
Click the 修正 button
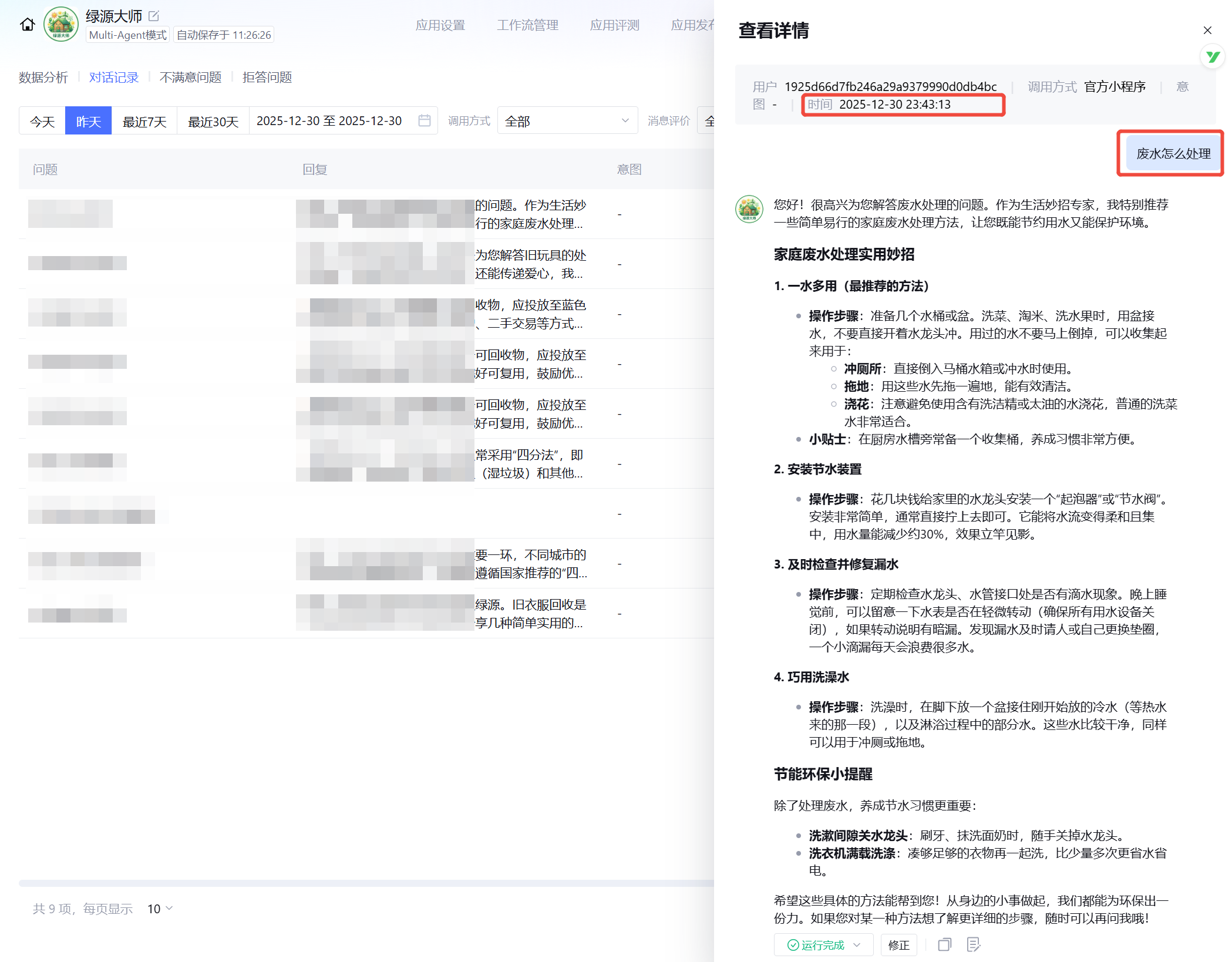(898, 944)
